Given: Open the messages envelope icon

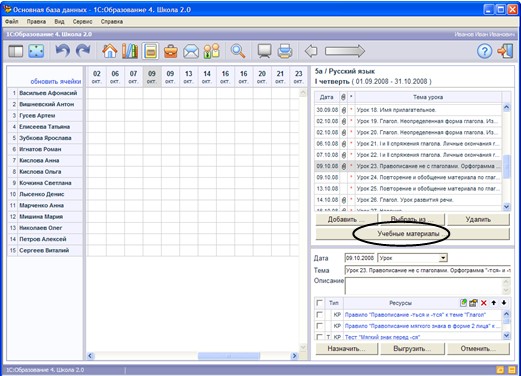Looking at the screenshot, I should (x=191, y=52).
